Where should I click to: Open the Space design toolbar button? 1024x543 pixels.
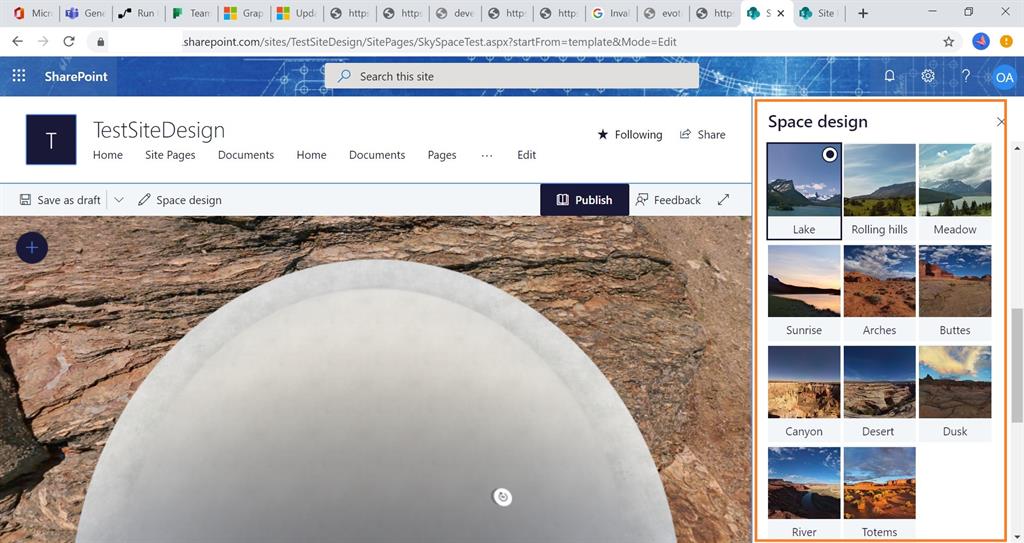(180, 200)
